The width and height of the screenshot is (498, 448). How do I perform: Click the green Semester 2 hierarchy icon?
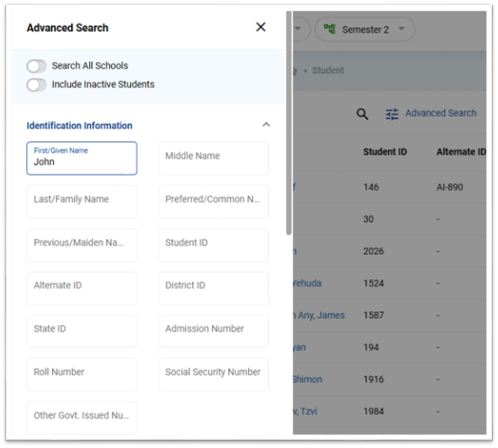330,29
